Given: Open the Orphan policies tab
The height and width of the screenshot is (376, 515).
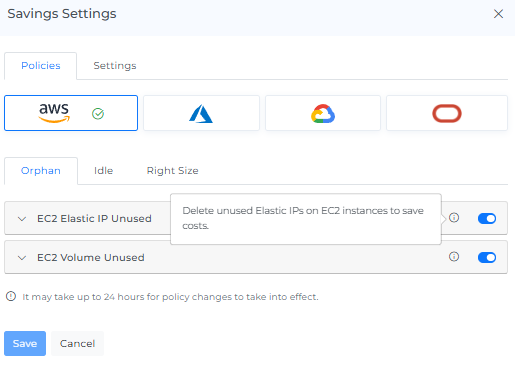Looking at the screenshot, I should tap(41, 171).
